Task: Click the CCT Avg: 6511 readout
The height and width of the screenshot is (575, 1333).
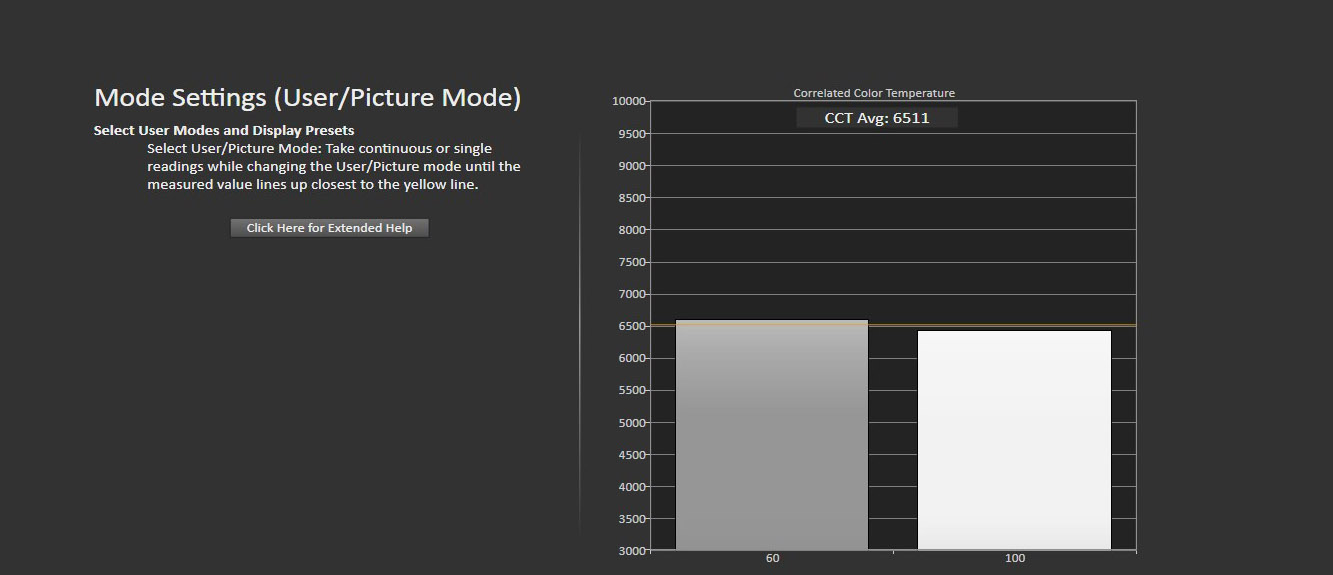Action: [x=876, y=118]
